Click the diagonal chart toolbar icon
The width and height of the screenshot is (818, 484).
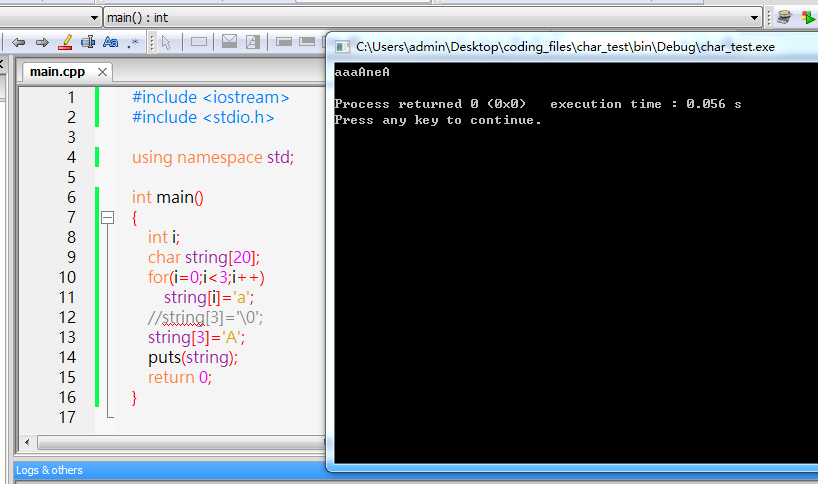click(253, 42)
